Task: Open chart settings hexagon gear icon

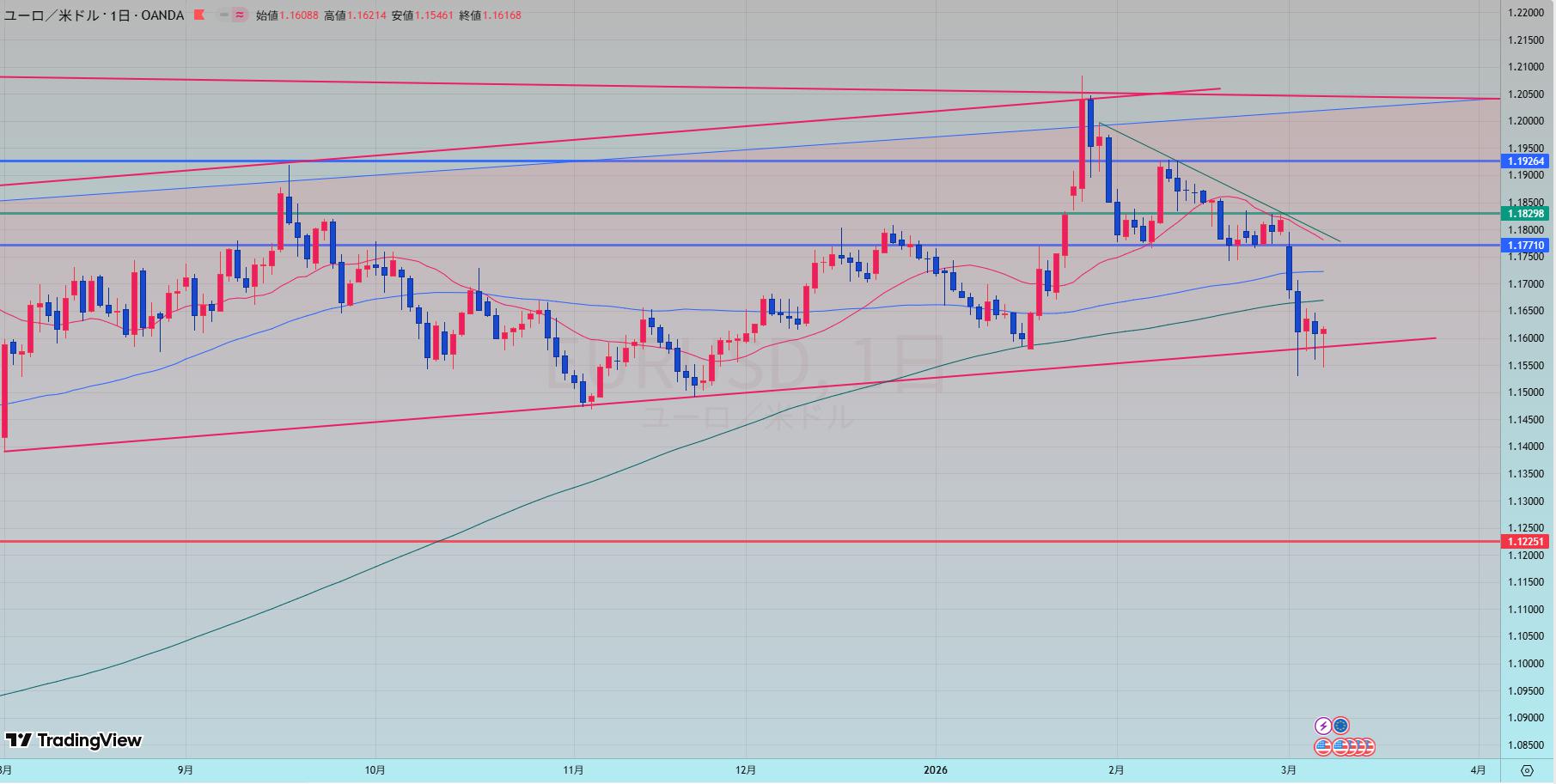Action: [1527, 770]
